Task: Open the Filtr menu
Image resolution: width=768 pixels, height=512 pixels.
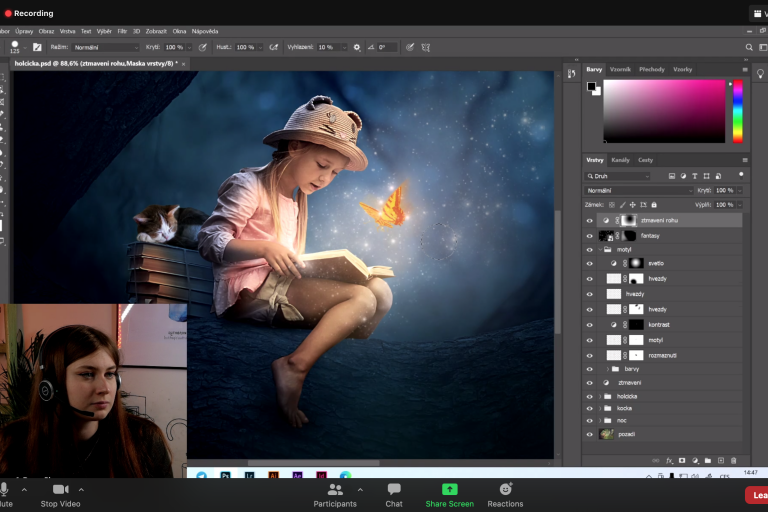Action: (122, 31)
